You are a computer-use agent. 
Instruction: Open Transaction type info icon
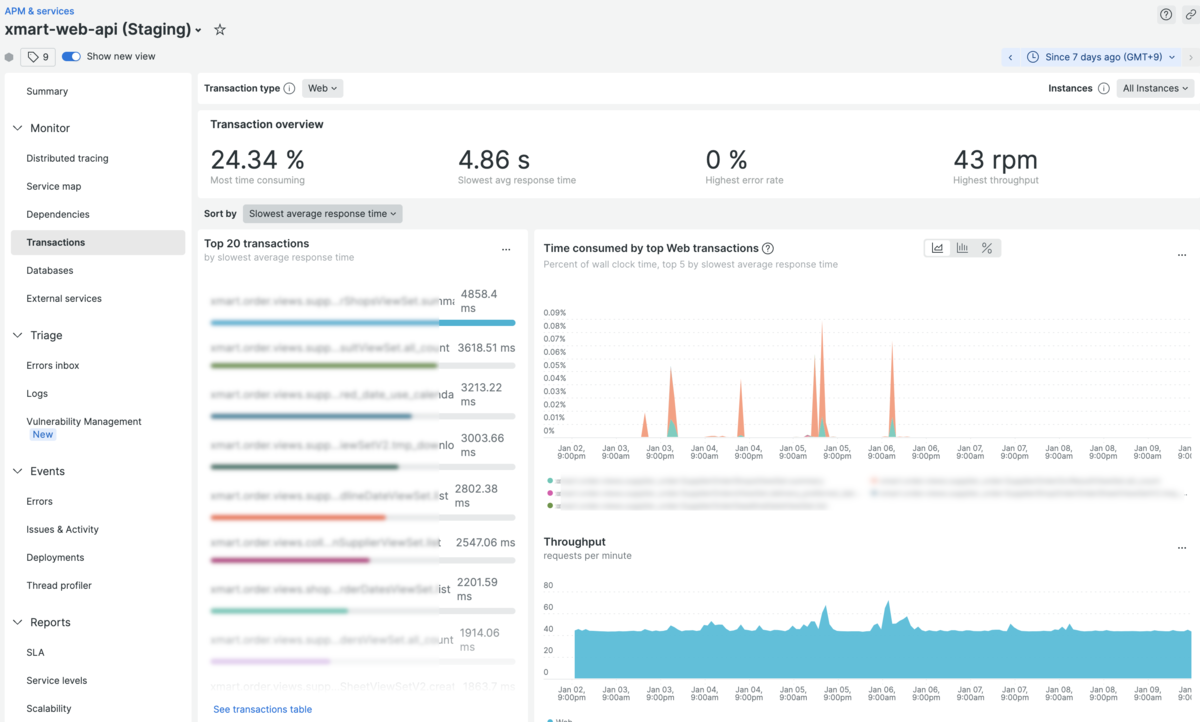click(289, 88)
